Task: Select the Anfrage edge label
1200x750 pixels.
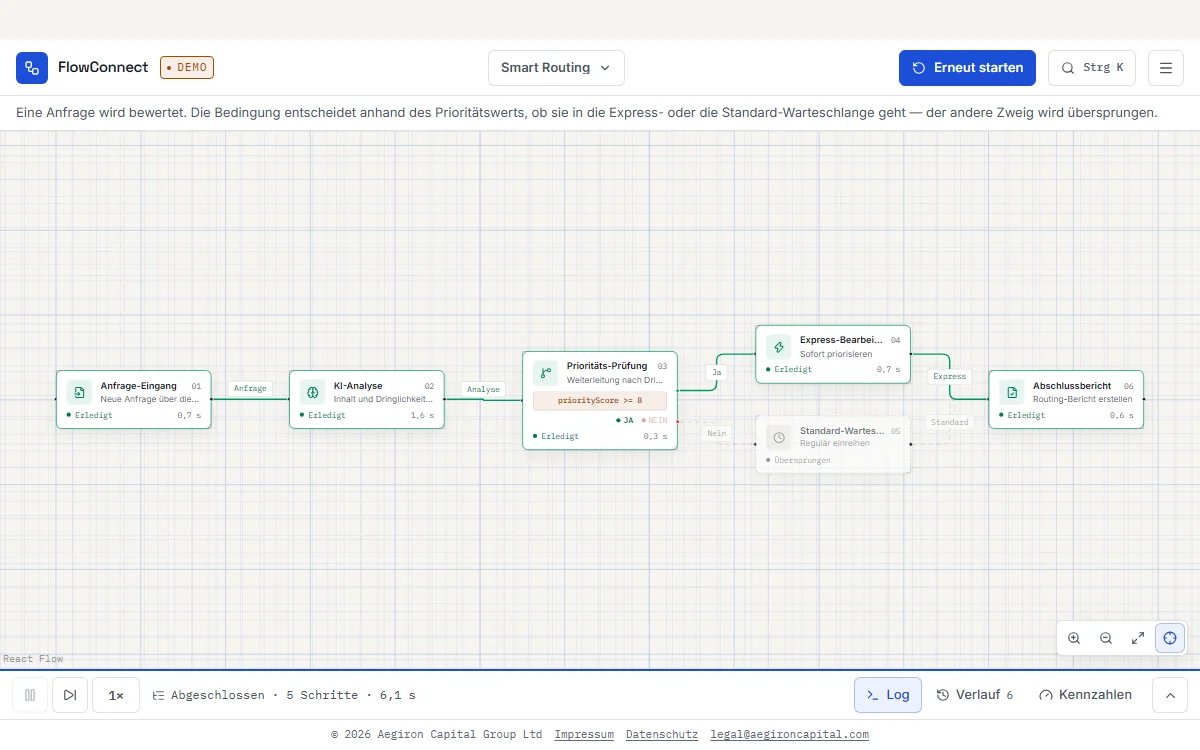Action: click(250, 388)
